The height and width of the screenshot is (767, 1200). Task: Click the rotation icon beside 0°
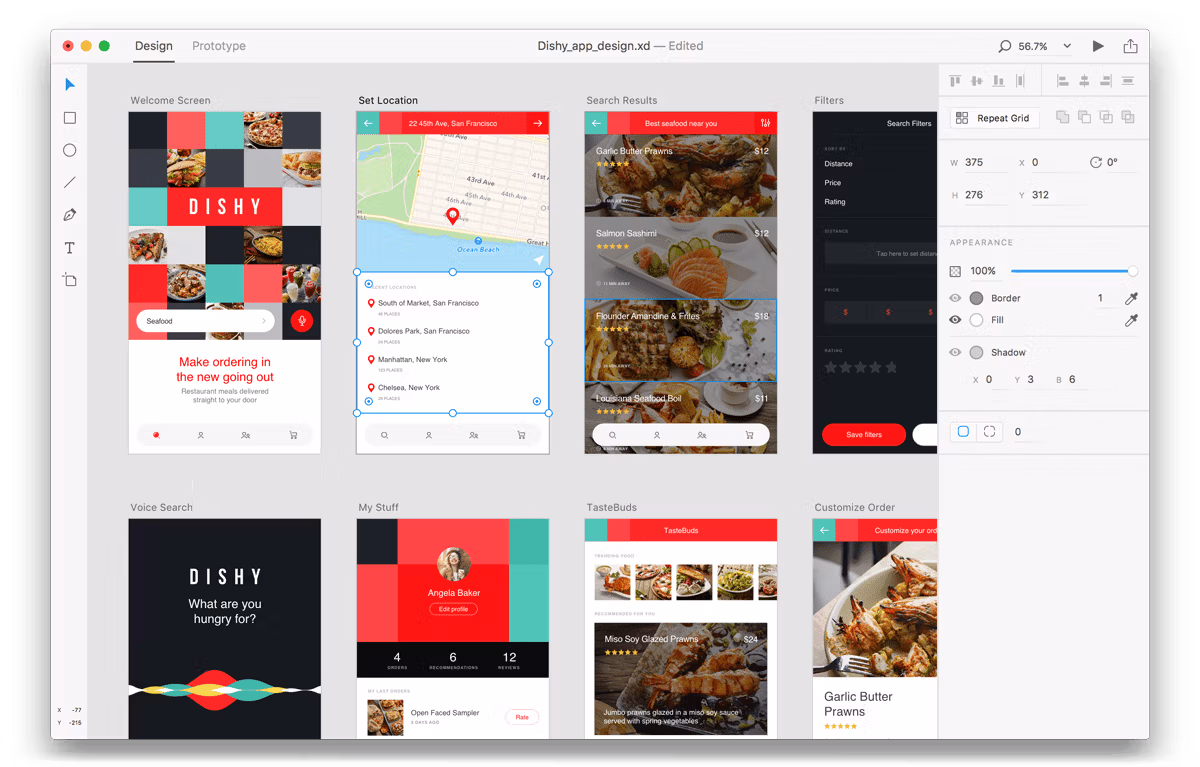click(1096, 162)
